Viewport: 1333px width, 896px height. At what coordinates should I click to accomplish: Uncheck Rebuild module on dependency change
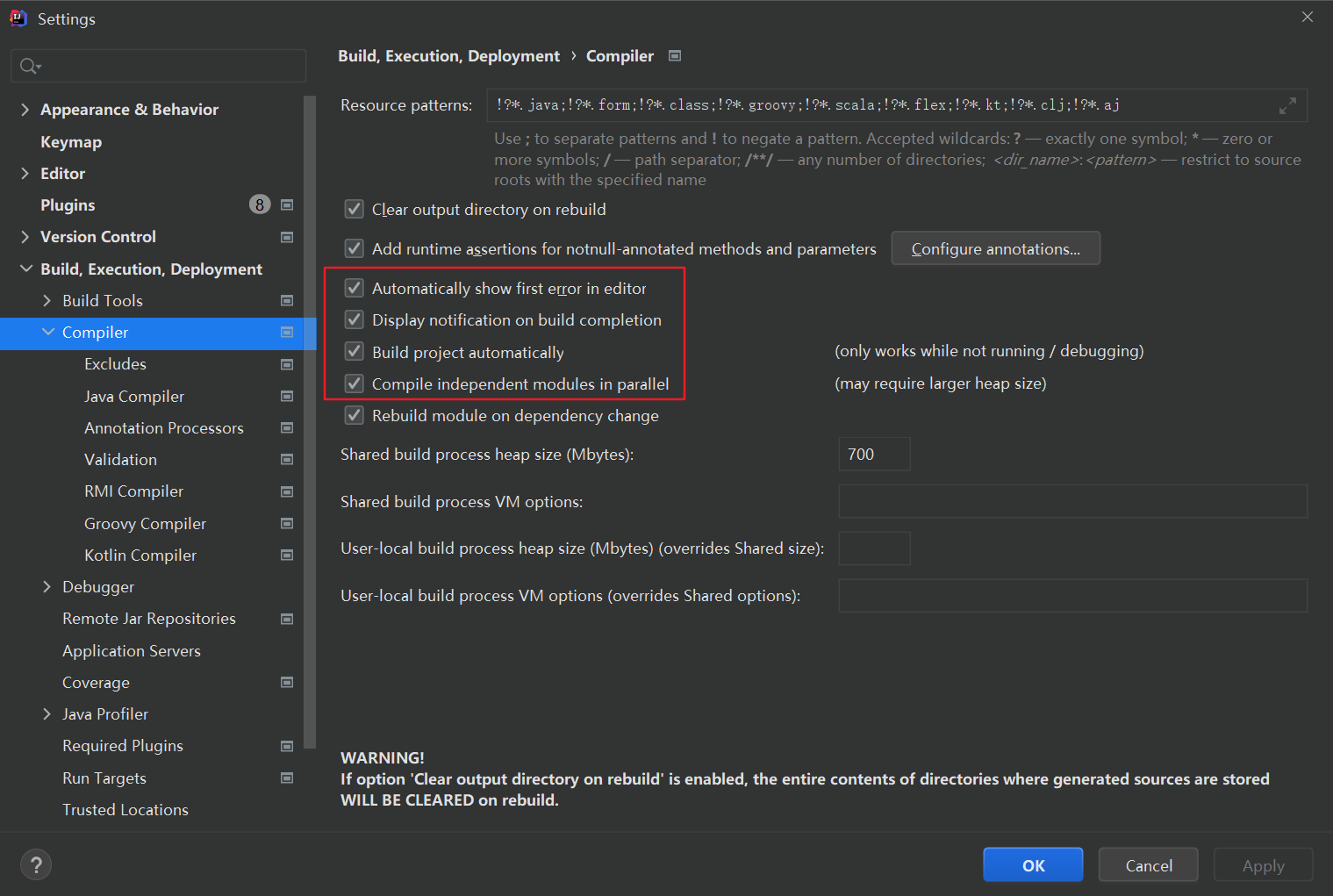tap(355, 415)
